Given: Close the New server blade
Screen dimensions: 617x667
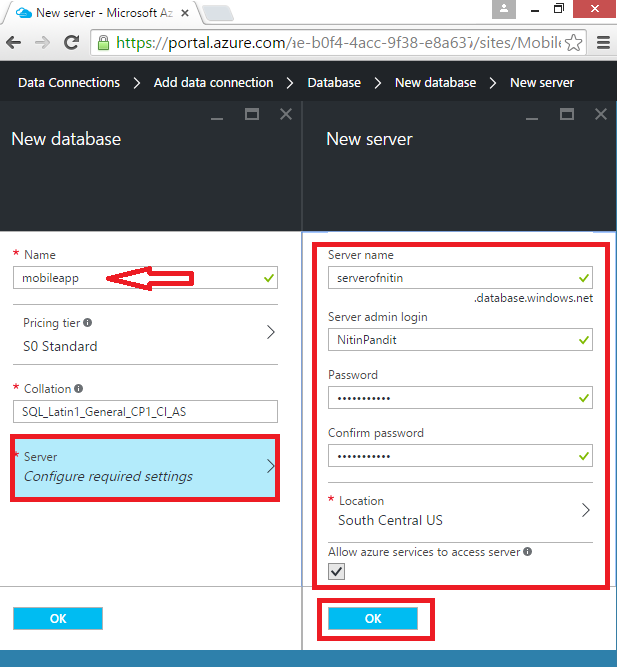Looking at the screenshot, I should click(601, 114).
